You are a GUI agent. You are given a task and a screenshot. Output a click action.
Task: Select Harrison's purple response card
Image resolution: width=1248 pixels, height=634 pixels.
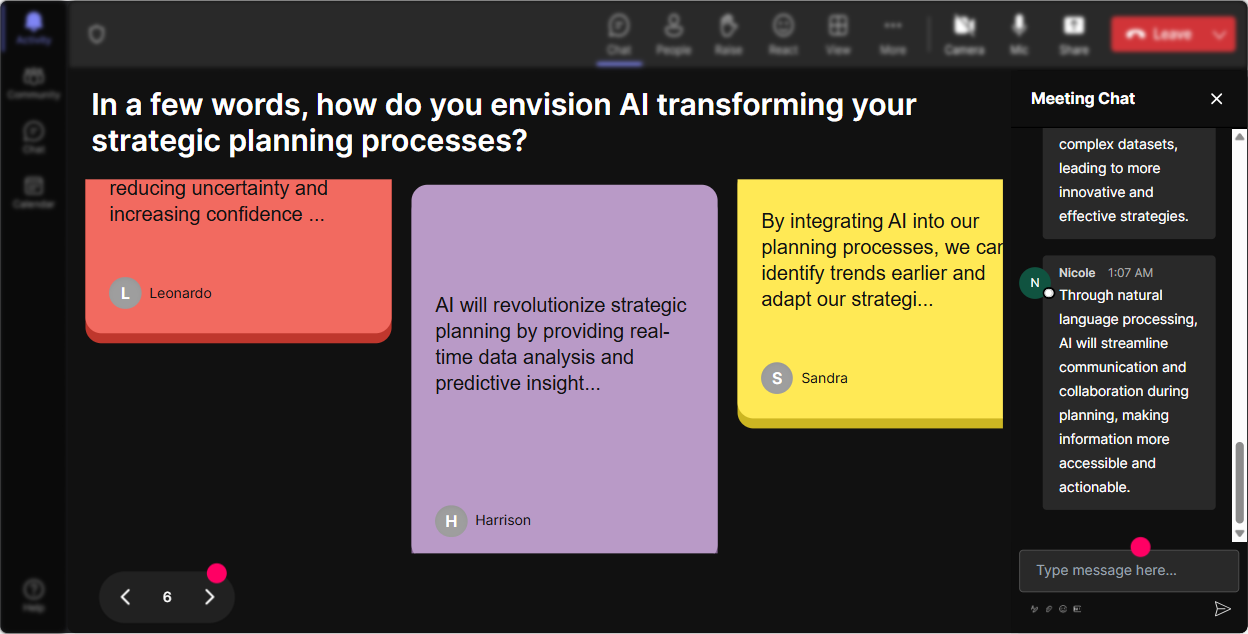(x=564, y=369)
